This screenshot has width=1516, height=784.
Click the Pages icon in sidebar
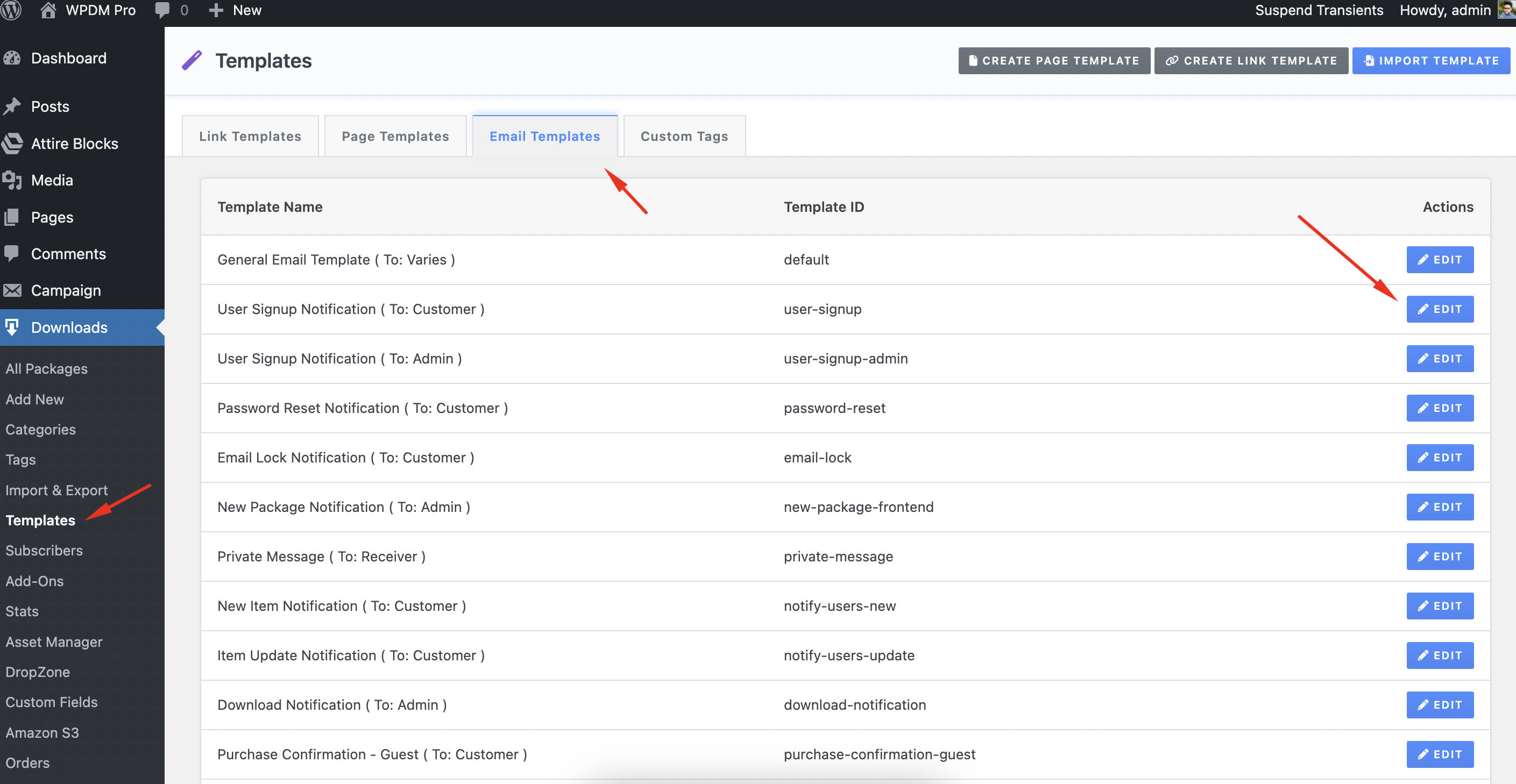coord(12,217)
